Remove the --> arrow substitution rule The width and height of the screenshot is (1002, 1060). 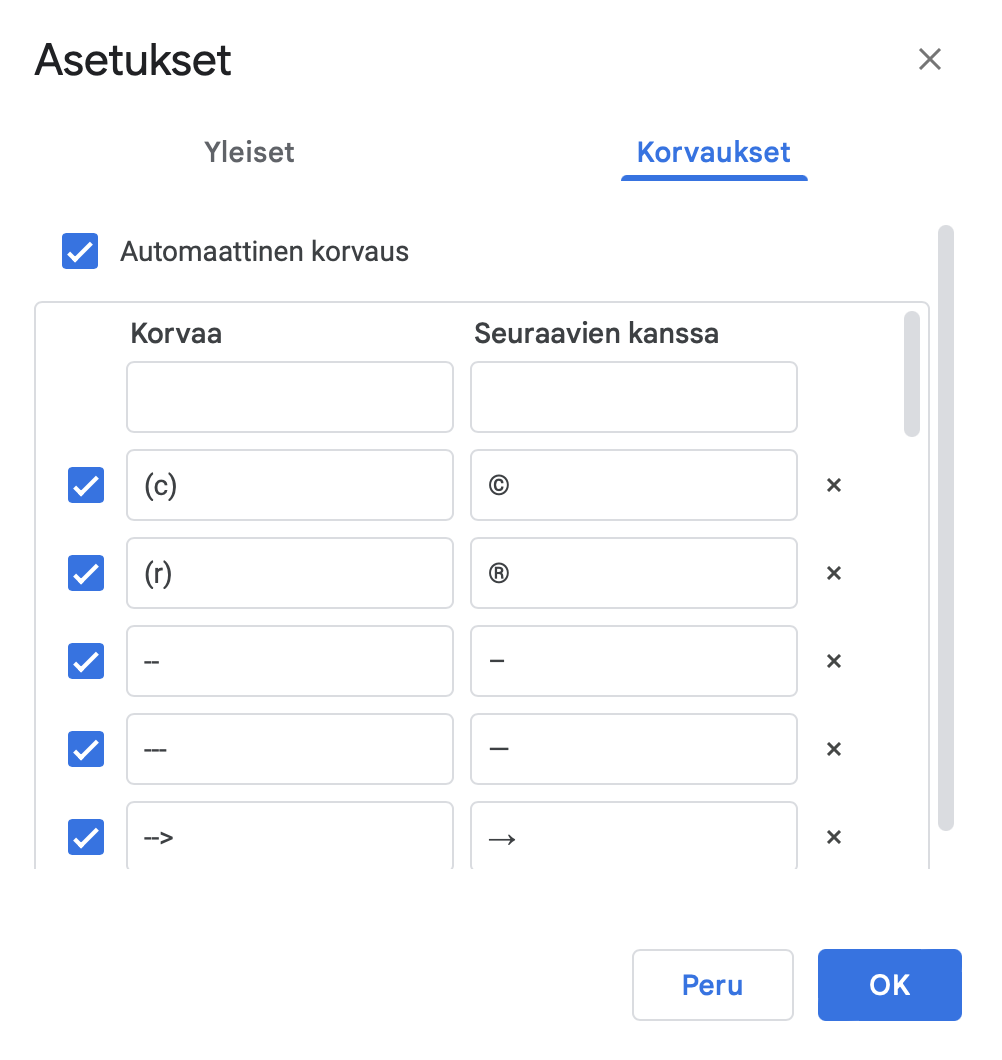click(834, 837)
